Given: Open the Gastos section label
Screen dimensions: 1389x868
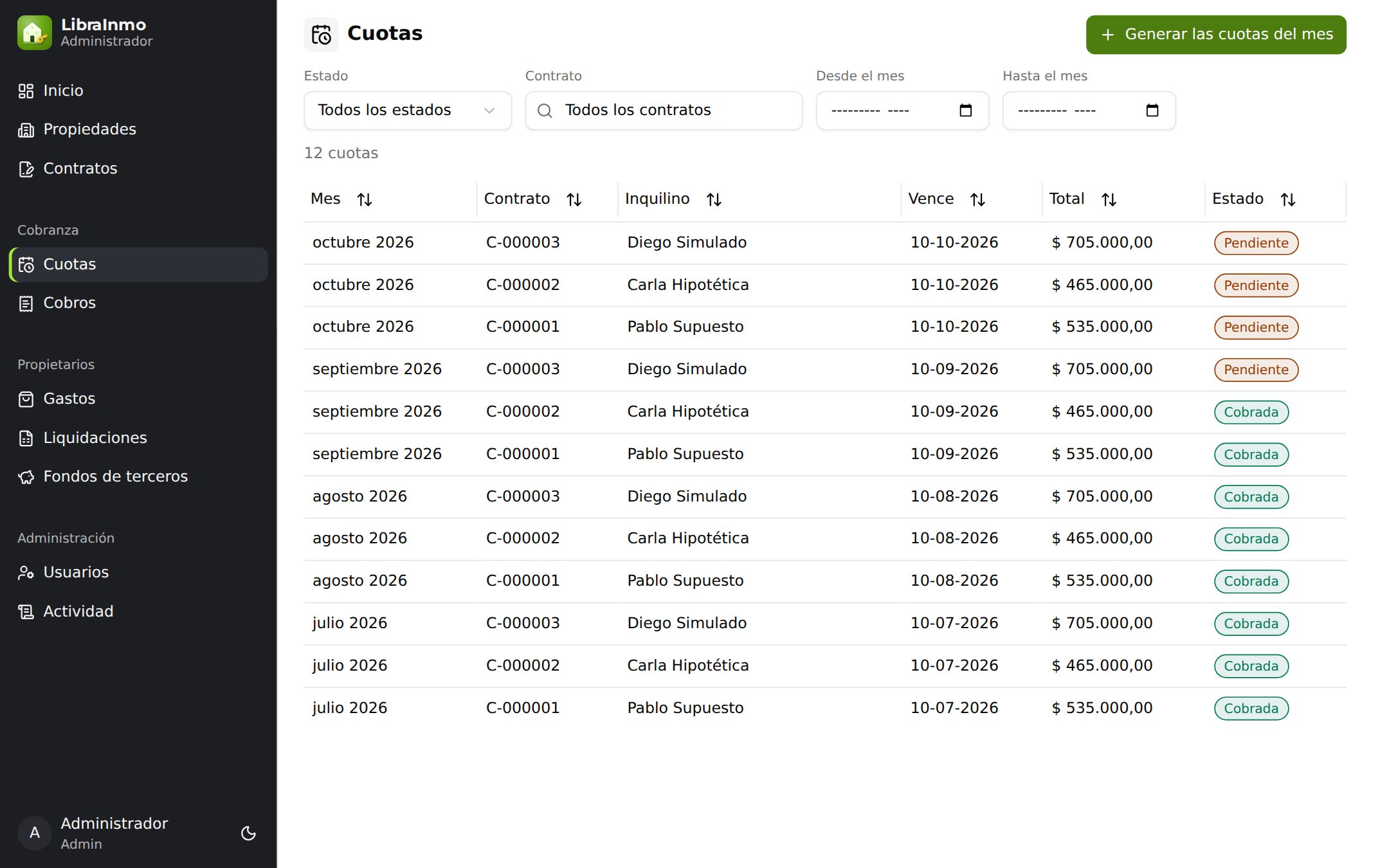Looking at the screenshot, I should tap(69, 399).
